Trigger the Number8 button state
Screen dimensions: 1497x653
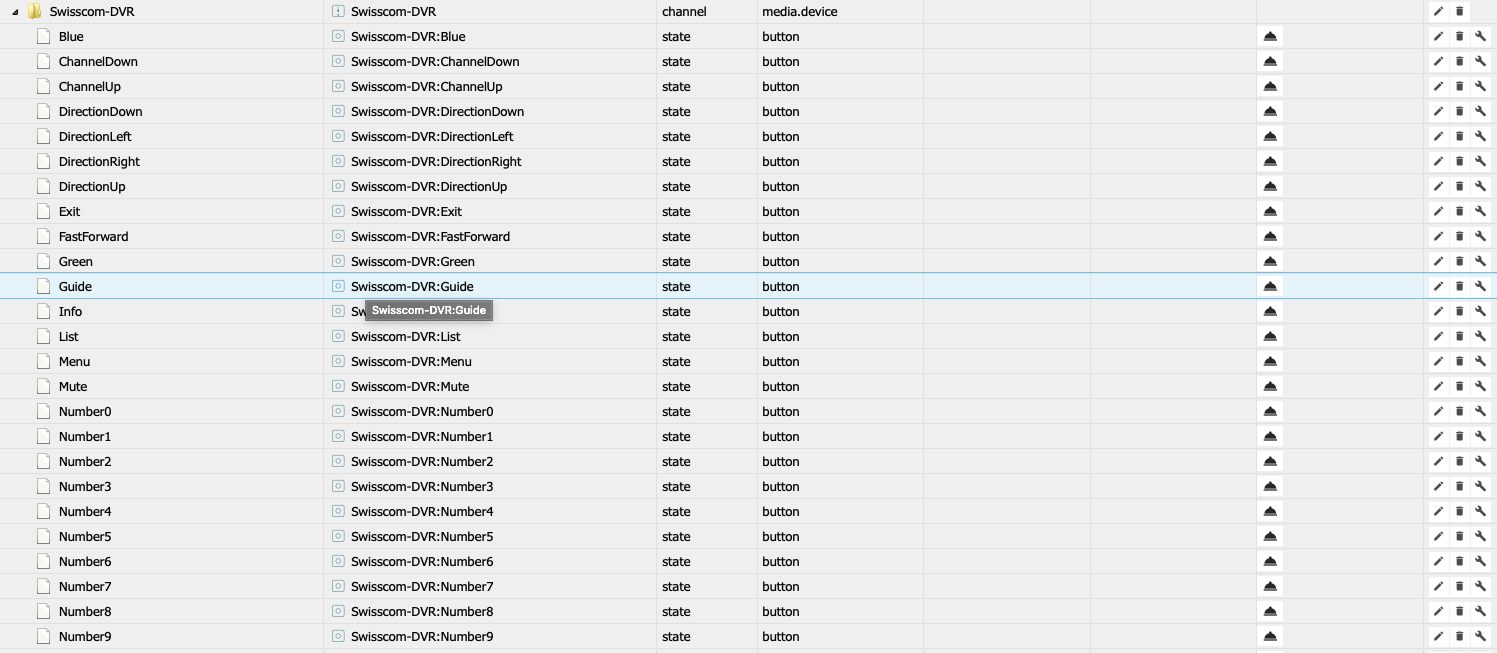click(x=1270, y=611)
